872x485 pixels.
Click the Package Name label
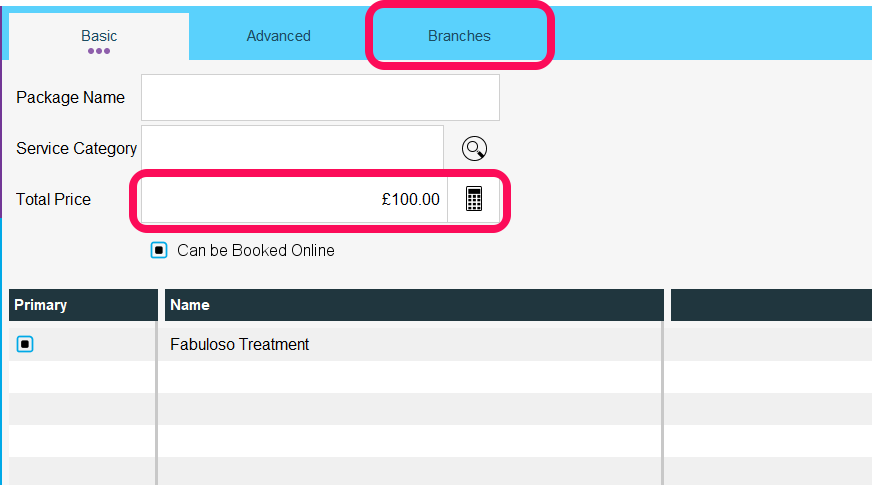[71, 97]
